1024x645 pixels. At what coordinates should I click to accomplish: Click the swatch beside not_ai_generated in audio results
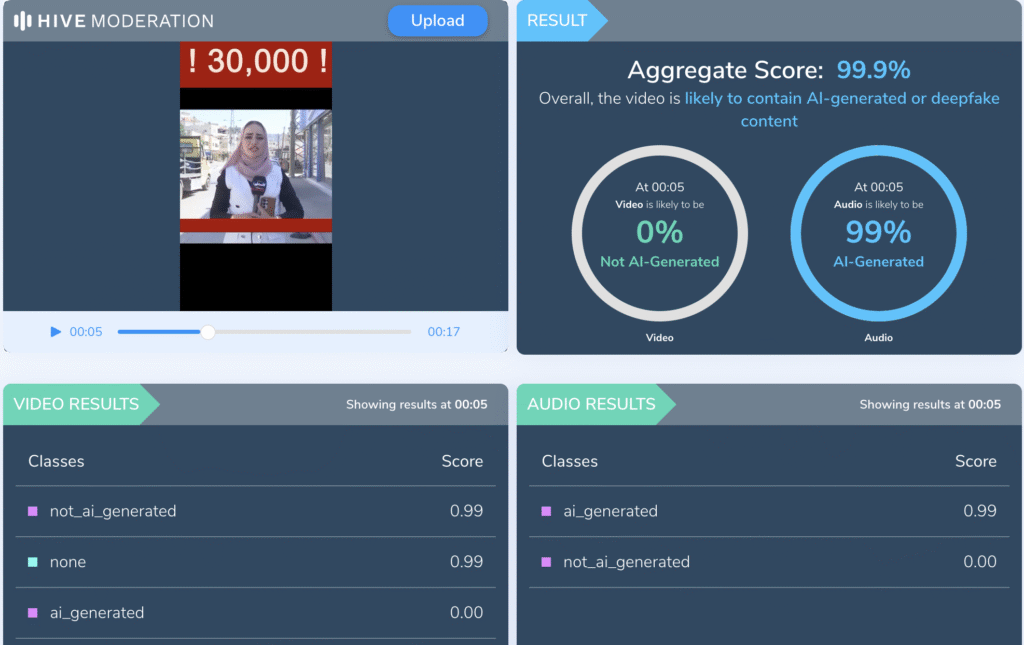click(x=546, y=562)
